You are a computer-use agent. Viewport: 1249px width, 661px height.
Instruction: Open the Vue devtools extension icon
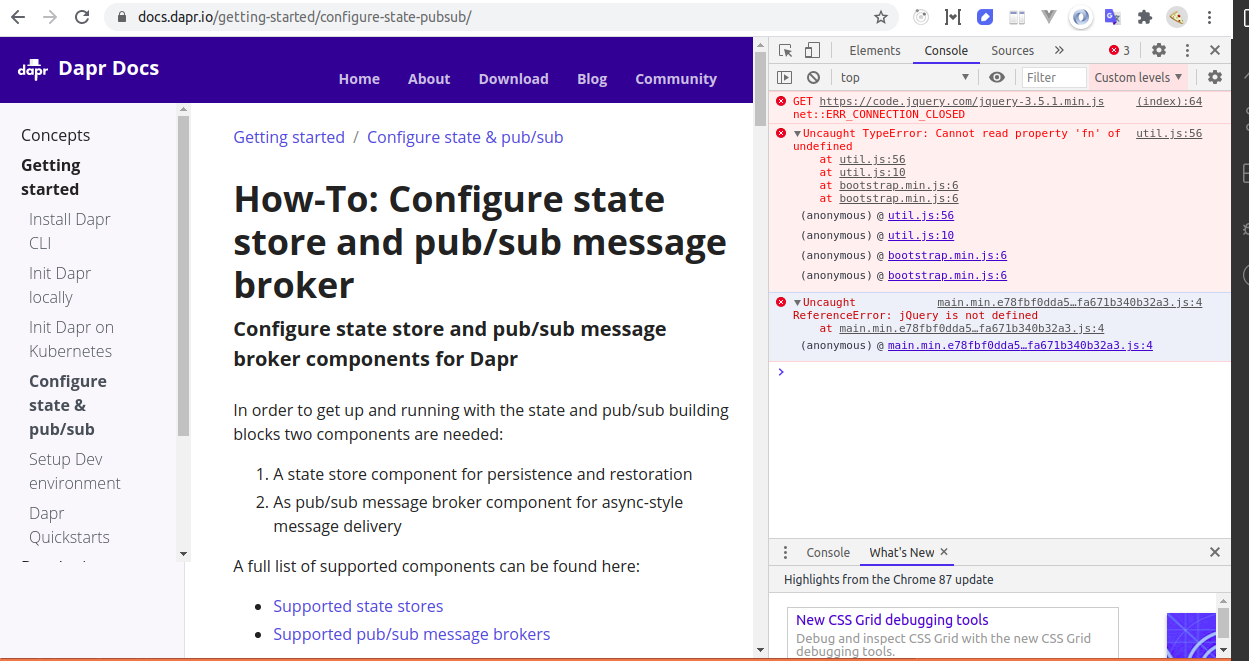coord(1049,17)
